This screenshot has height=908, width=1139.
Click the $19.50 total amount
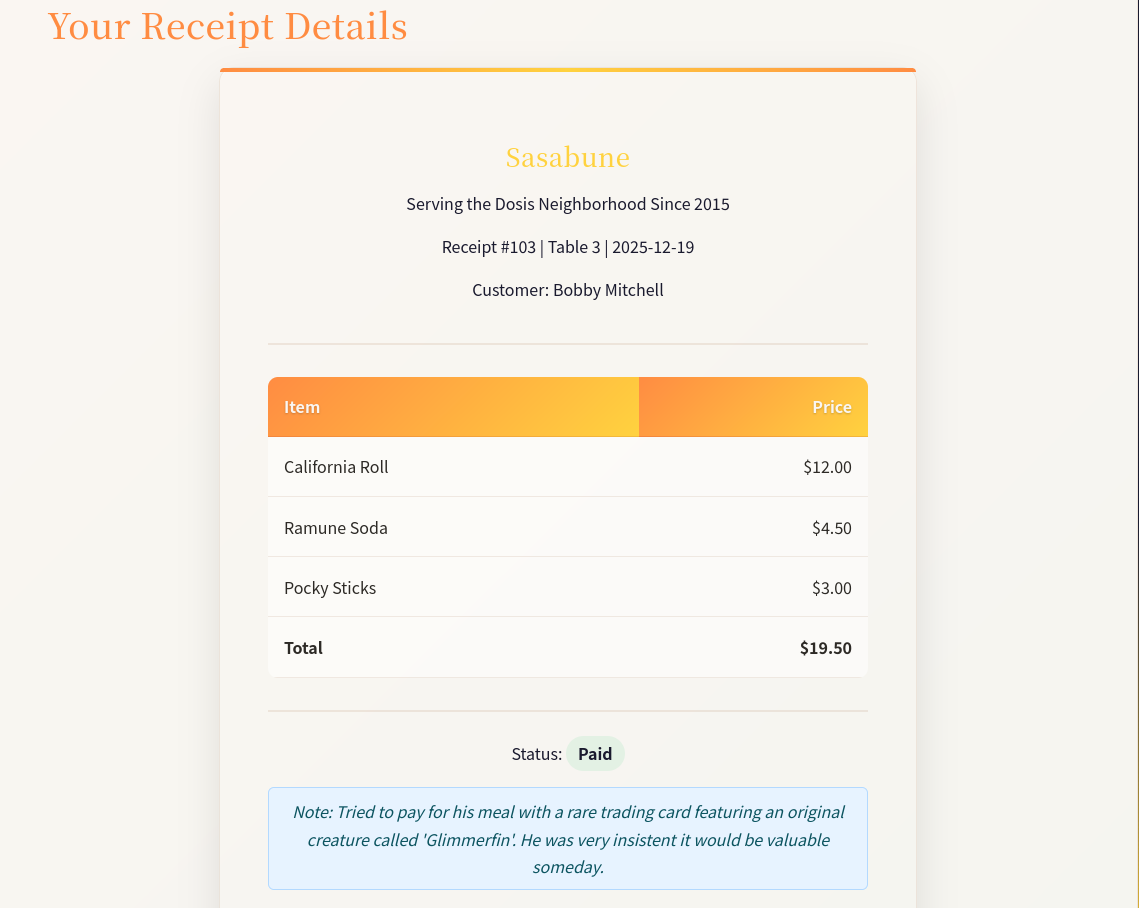(x=825, y=648)
